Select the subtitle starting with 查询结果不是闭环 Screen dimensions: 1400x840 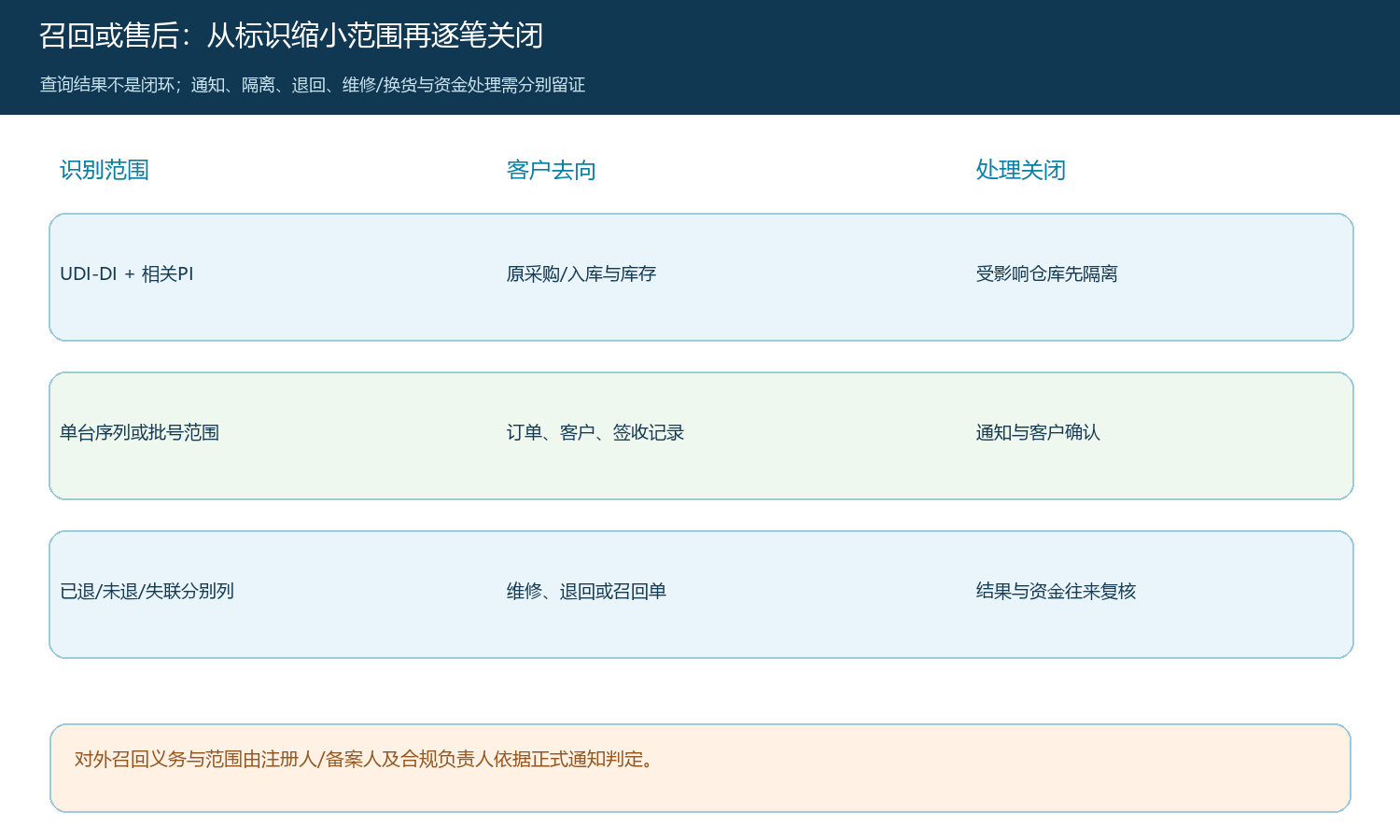[x=313, y=85]
